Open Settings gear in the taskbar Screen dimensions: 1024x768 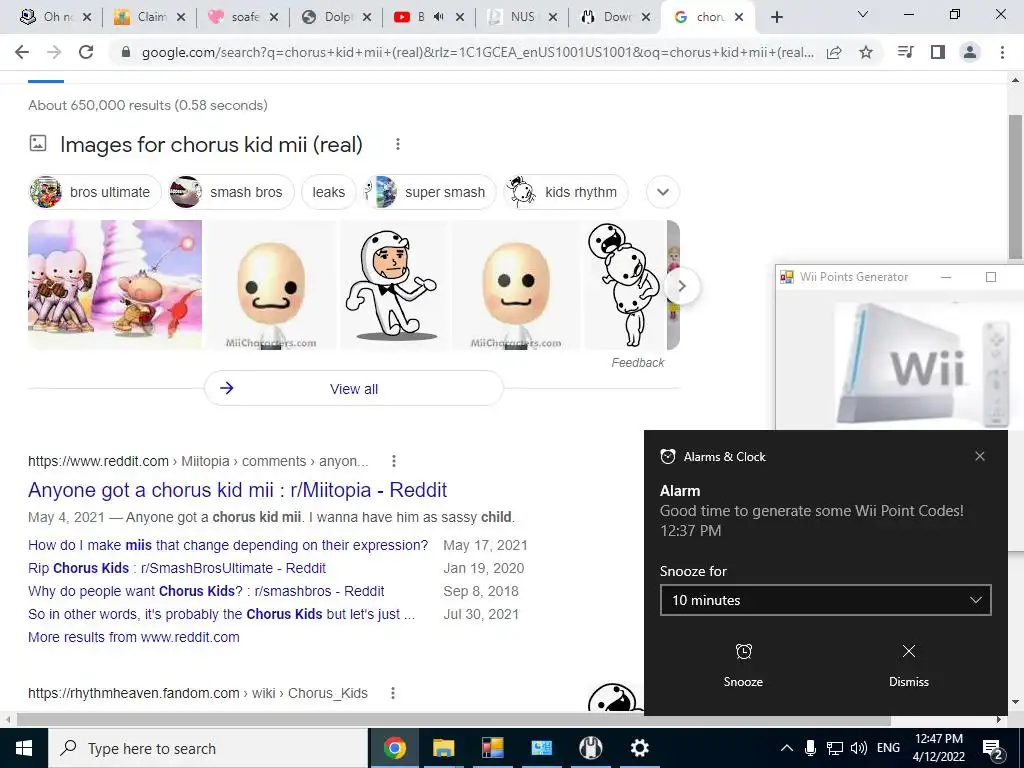(x=639, y=748)
